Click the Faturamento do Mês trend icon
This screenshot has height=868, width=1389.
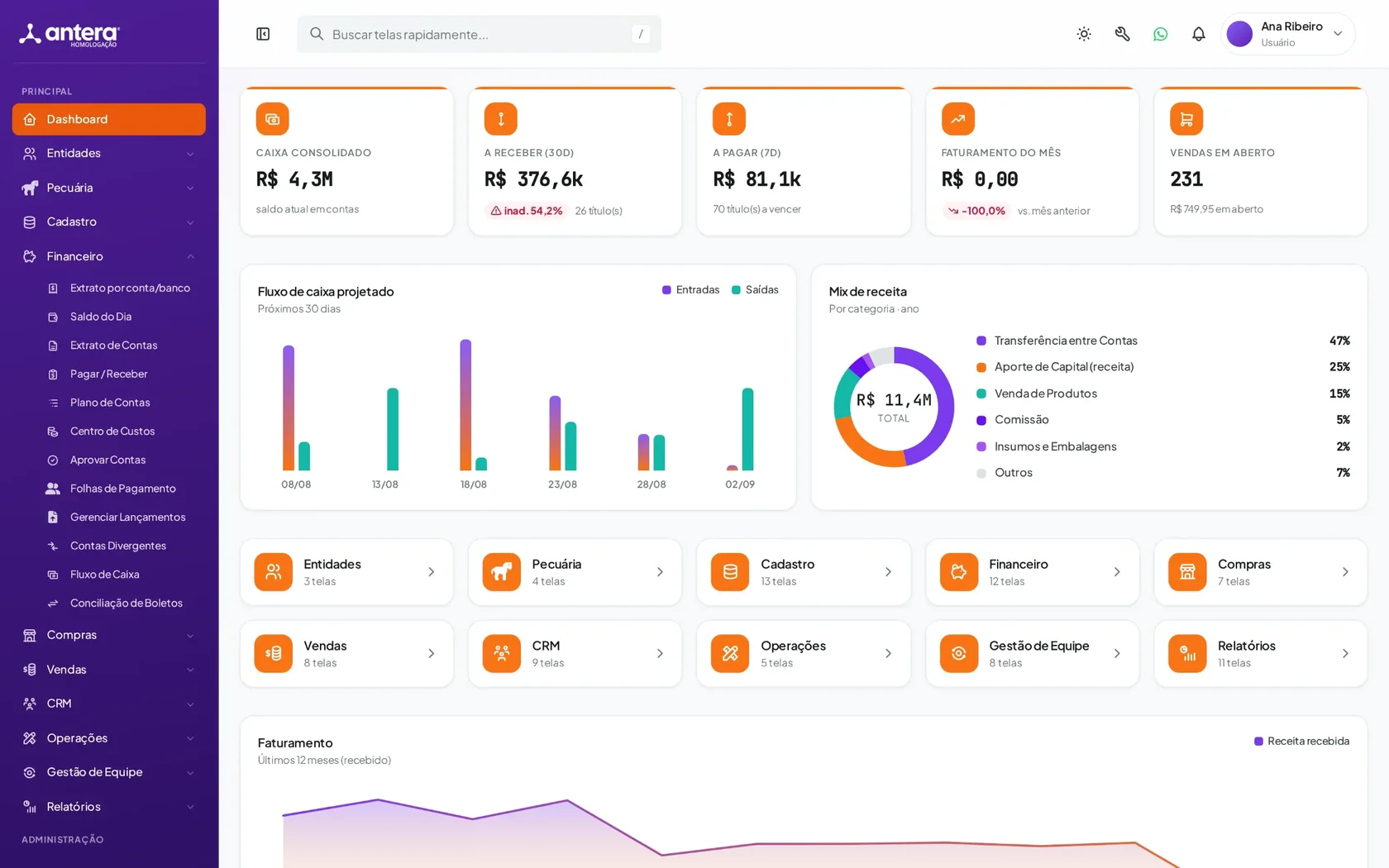958,119
